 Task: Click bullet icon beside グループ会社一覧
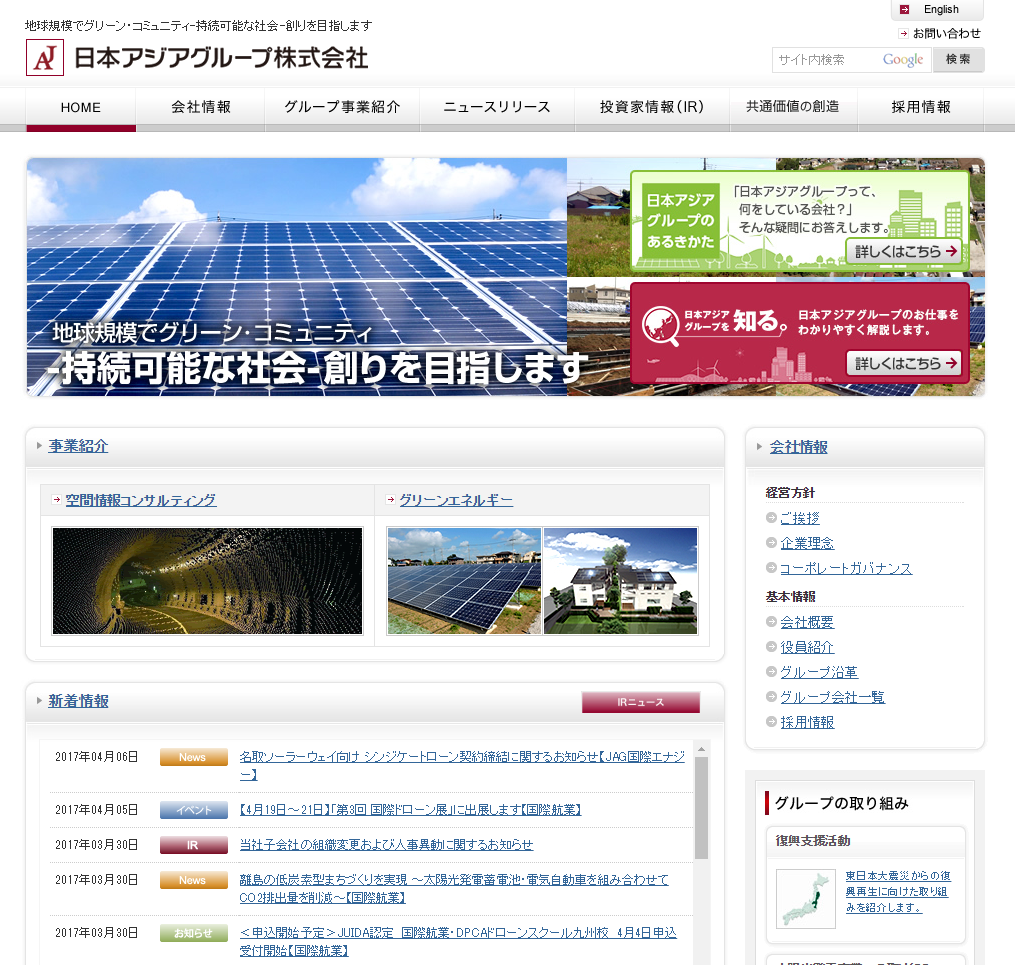click(x=771, y=696)
